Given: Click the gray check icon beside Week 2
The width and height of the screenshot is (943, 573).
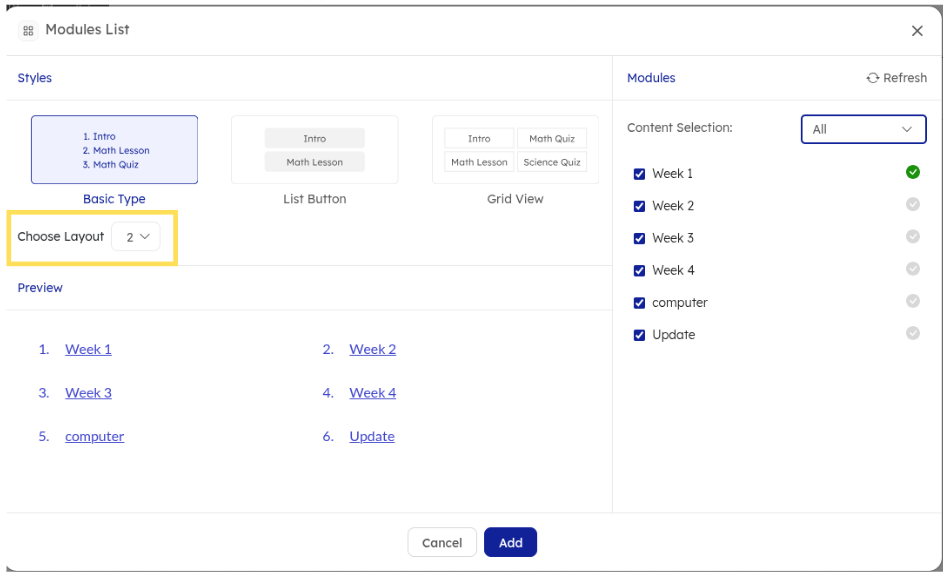Looking at the screenshot, I should click(912, 204).
